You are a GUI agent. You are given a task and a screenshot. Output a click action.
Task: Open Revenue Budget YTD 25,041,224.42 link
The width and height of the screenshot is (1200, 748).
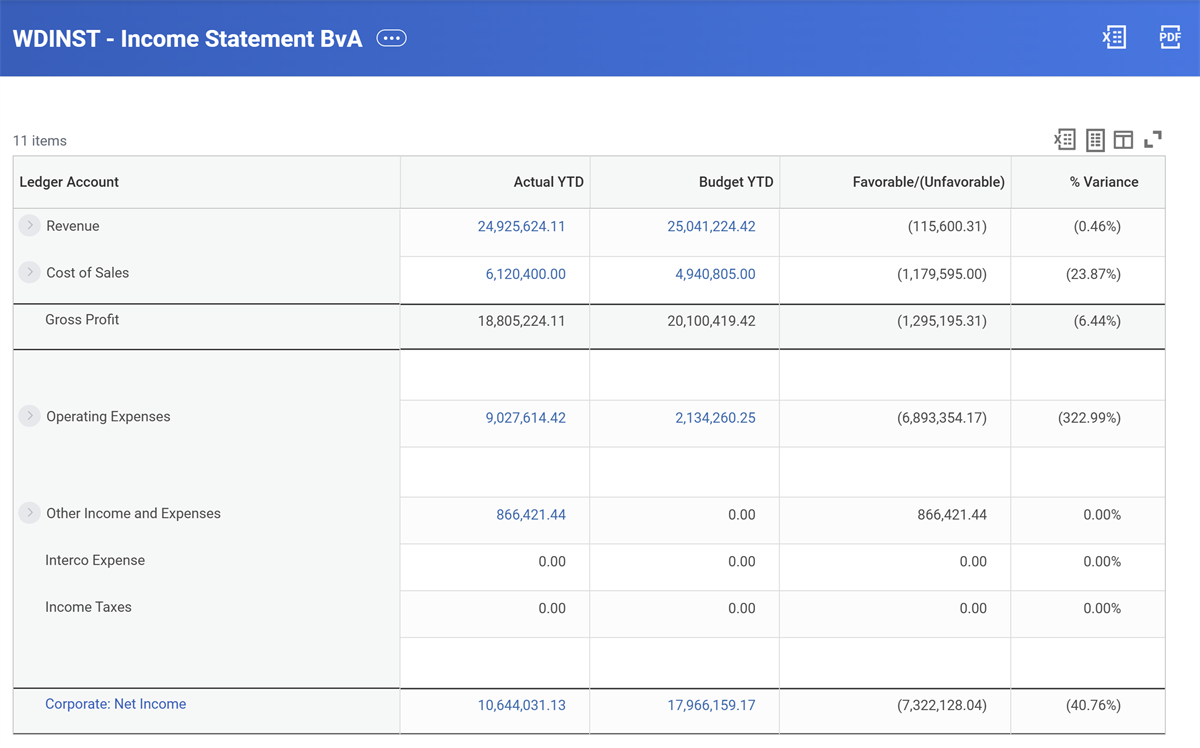pos(711,227)
